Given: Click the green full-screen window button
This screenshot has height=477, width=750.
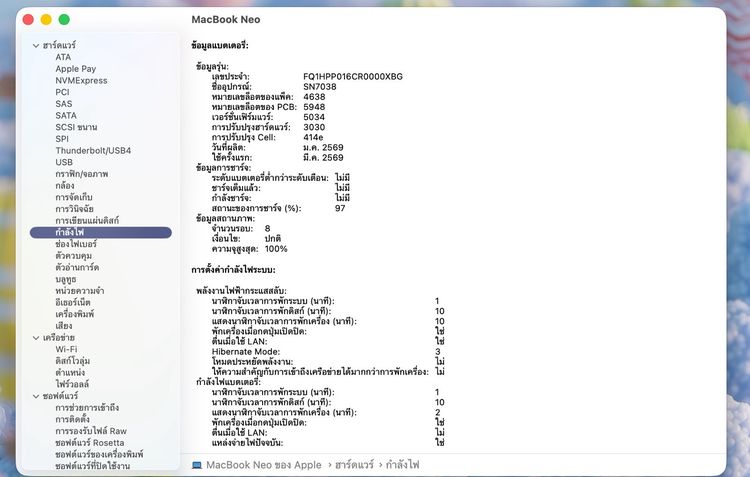Looking at the screenshot, I should pyautogui.click(x=64, y=20).
